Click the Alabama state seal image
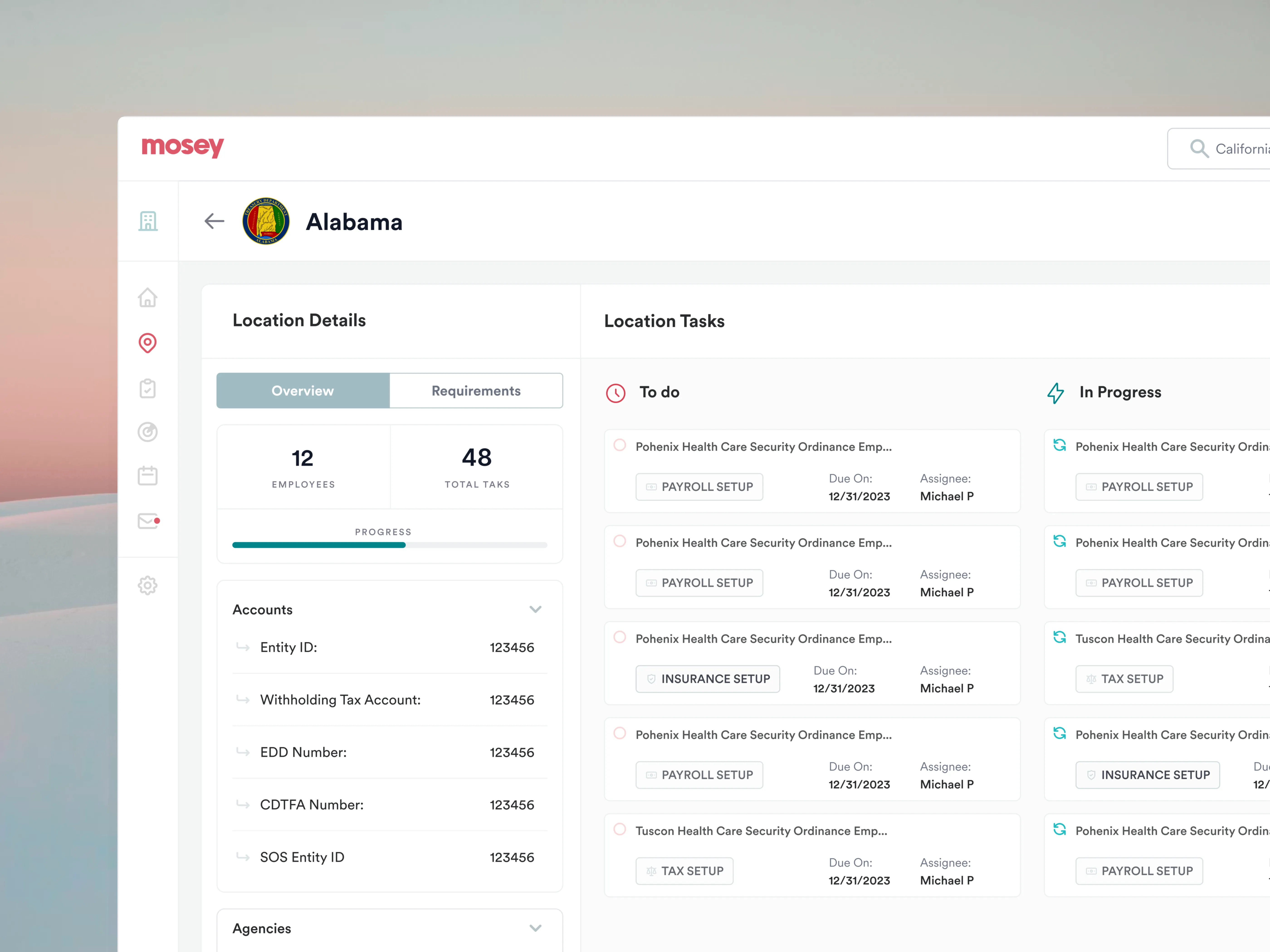 266,221
